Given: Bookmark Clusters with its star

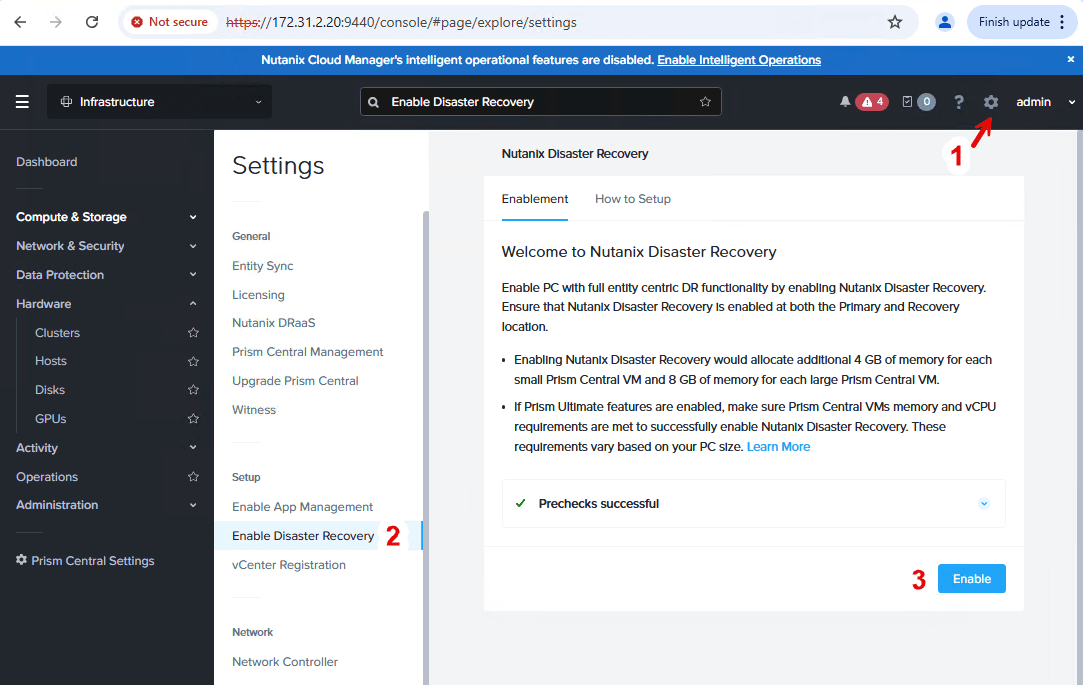Looking at the screenshot, I should click(193, 333).
